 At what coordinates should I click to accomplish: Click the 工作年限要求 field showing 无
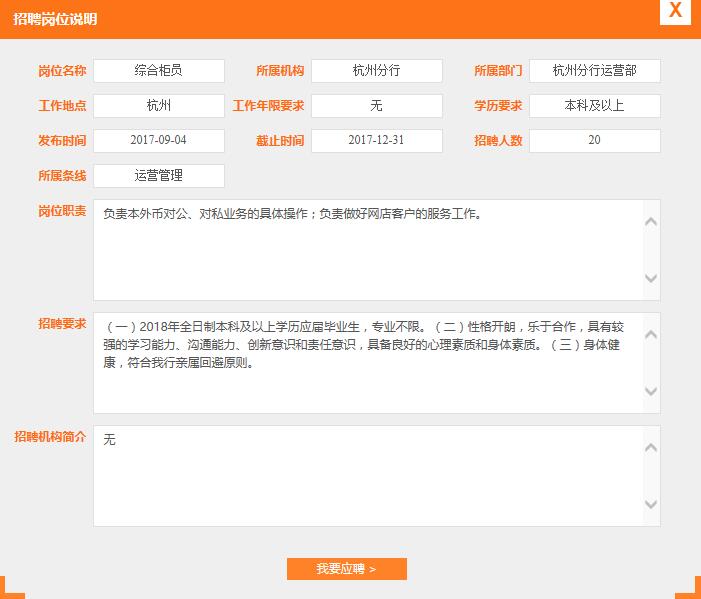[376, 106]
